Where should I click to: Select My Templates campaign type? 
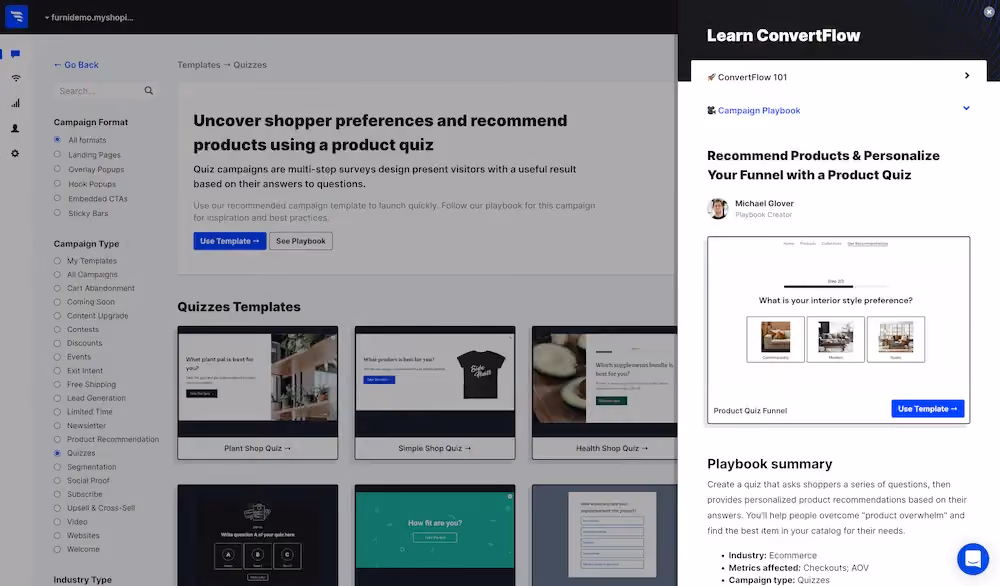click(57, 261)
